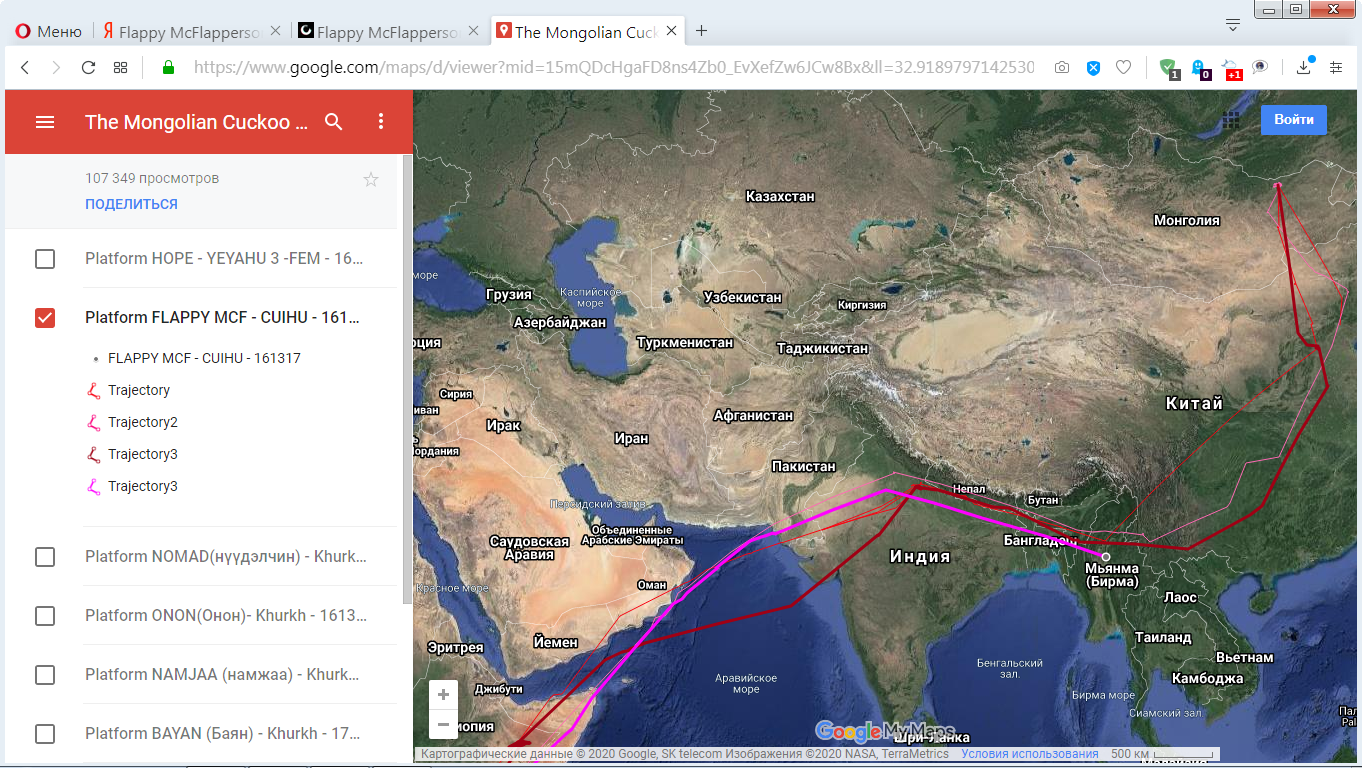
Task: Open the three-dot more options menu
Action: coord(380,122)
